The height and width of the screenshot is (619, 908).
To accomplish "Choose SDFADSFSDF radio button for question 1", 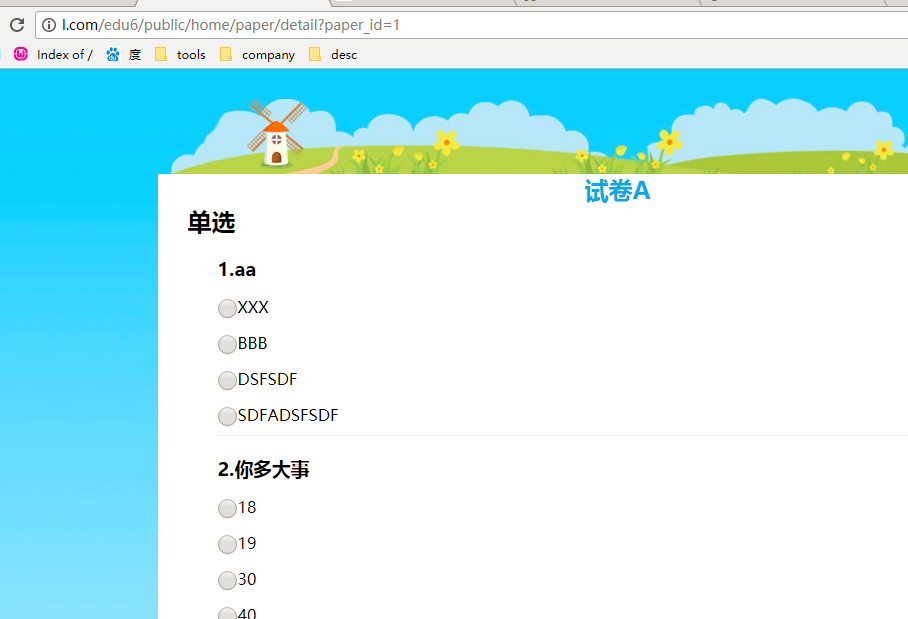I will [x=227, y=417].
